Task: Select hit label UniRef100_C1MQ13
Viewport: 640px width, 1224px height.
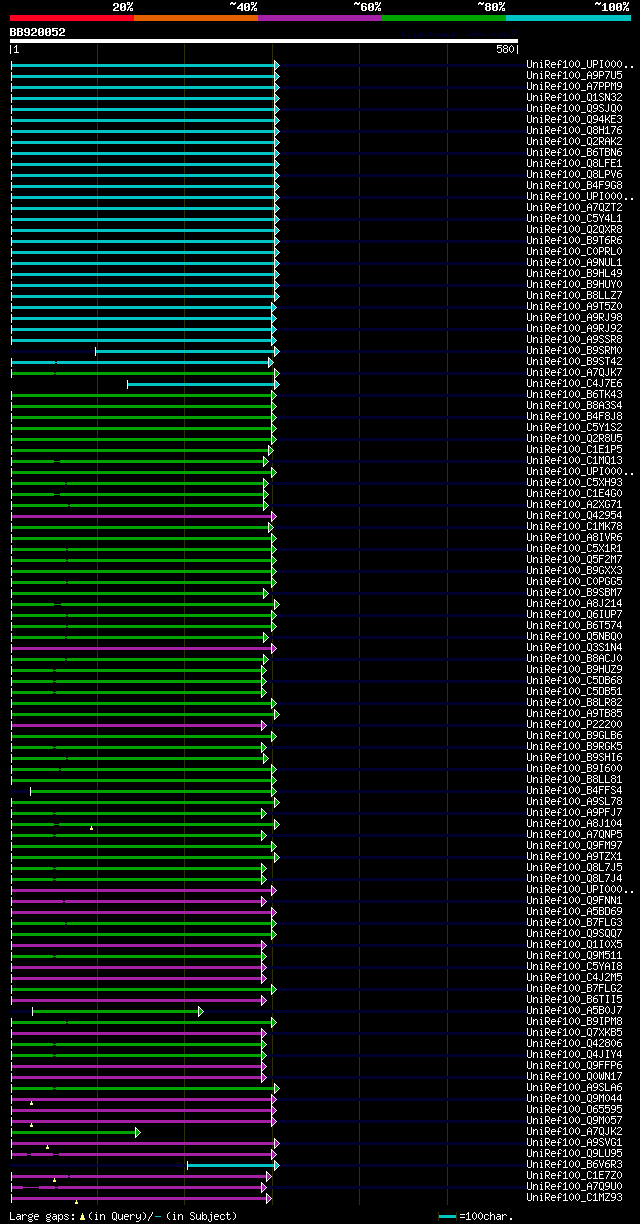Action: (x=574, y=460)
